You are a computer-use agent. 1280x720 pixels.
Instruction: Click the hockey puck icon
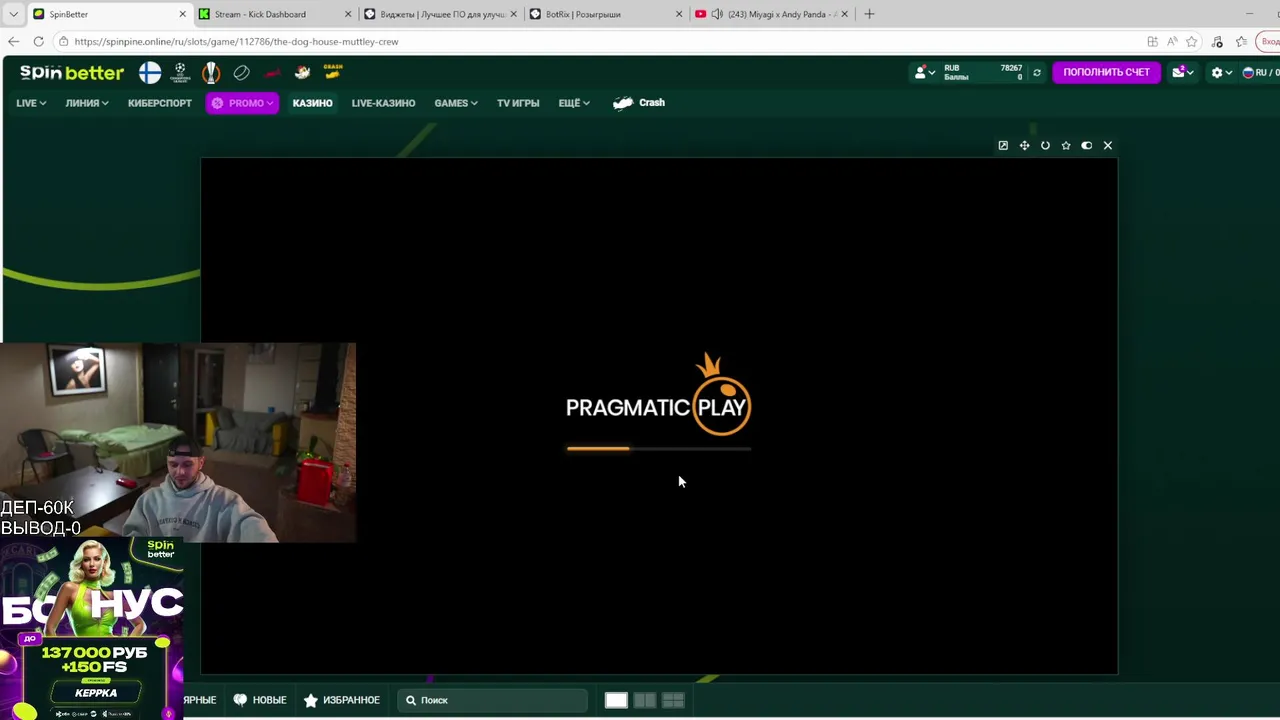(241, 73)
